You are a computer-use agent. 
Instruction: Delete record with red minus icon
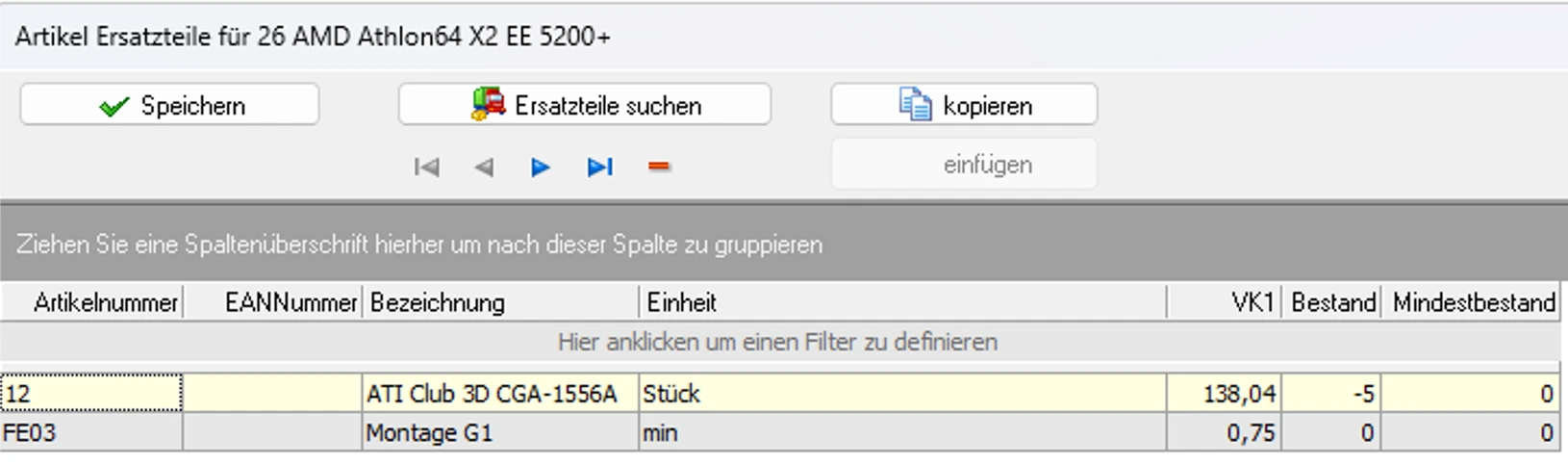659,168
